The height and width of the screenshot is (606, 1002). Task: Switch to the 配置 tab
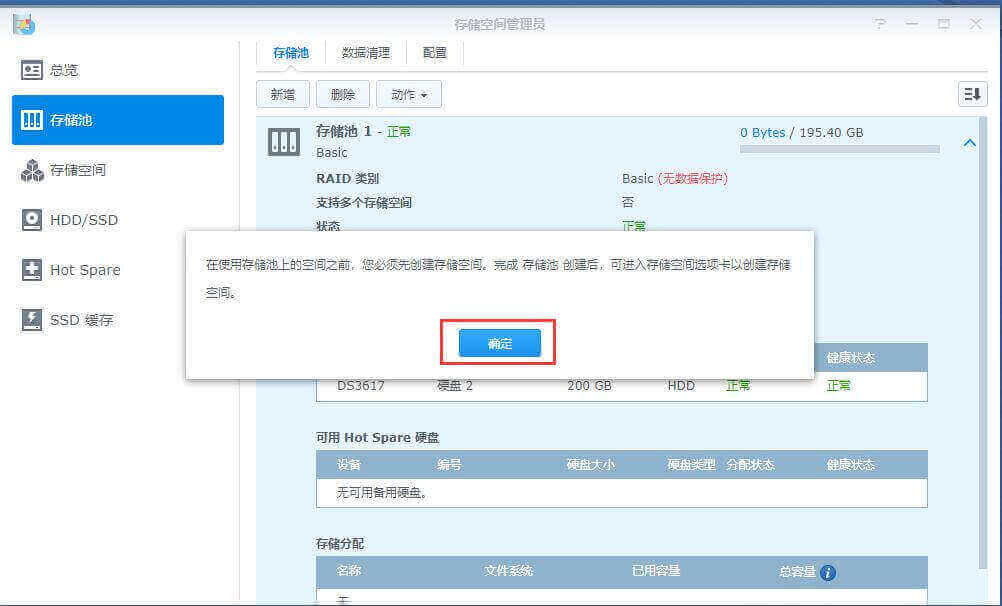[435, 52]
